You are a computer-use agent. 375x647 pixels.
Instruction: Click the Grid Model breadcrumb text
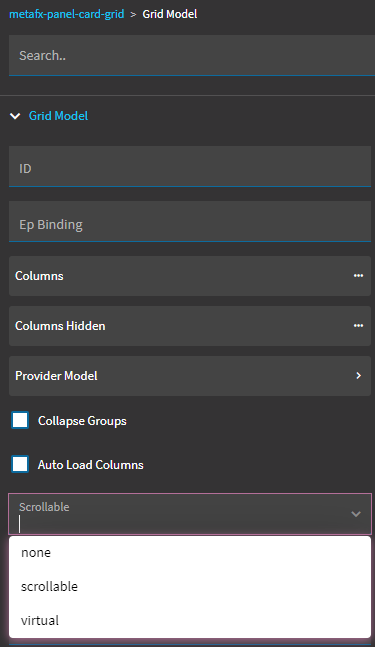(170, 14)
